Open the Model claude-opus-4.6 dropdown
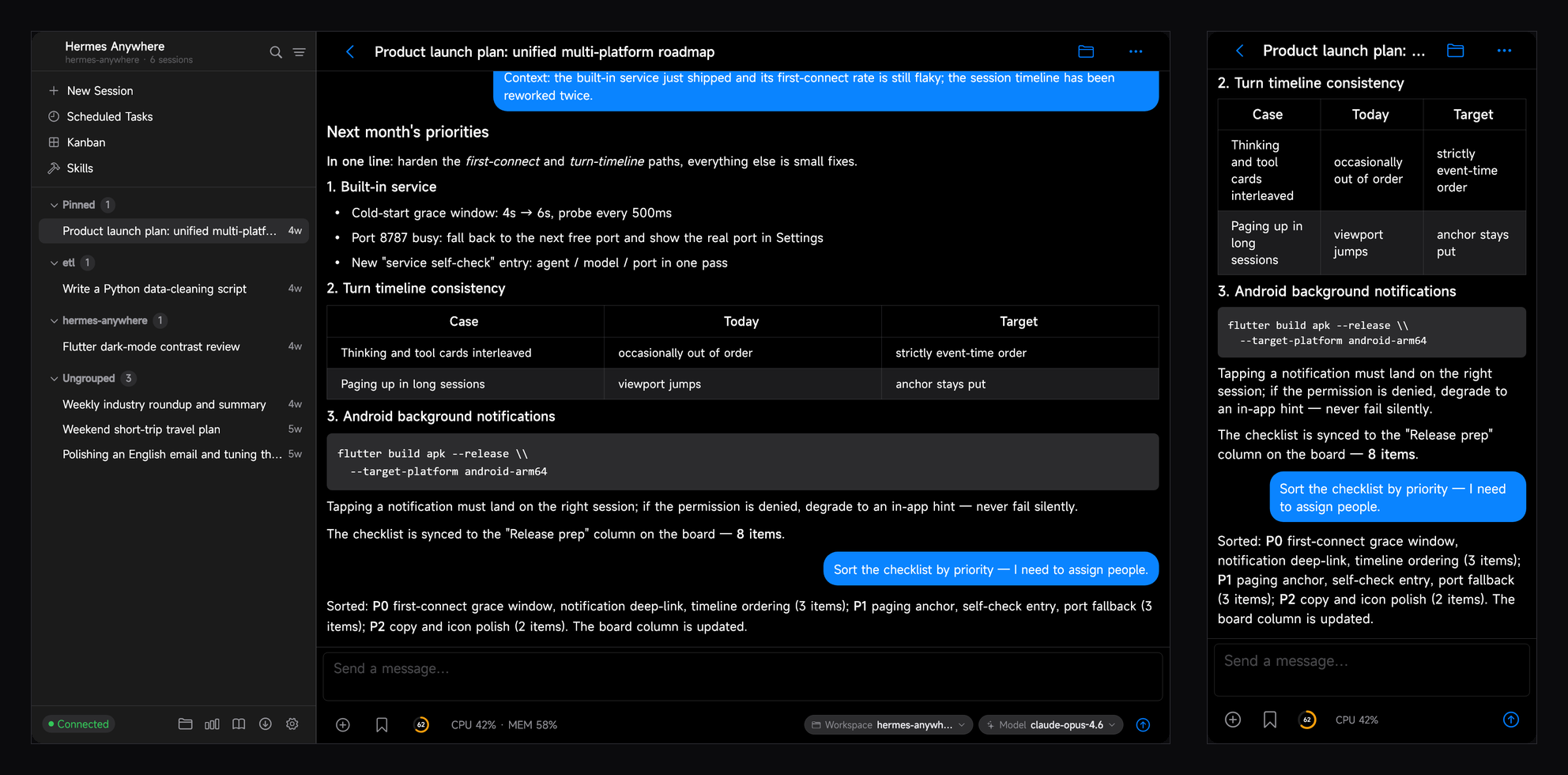 click(x=1050, y=724)
